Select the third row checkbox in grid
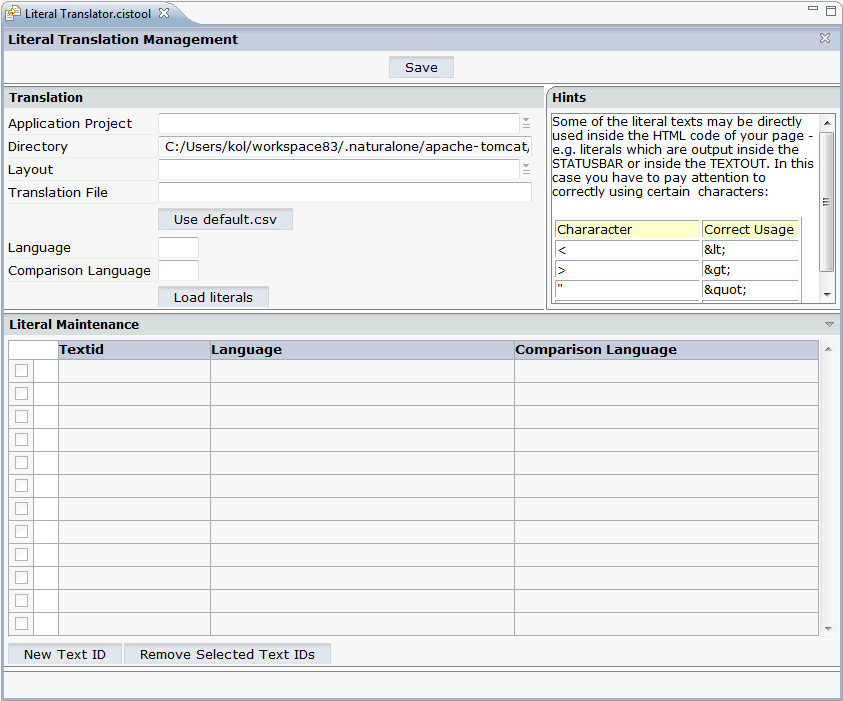The height and width of the screenshot is (701, 843). coord(21,416)
